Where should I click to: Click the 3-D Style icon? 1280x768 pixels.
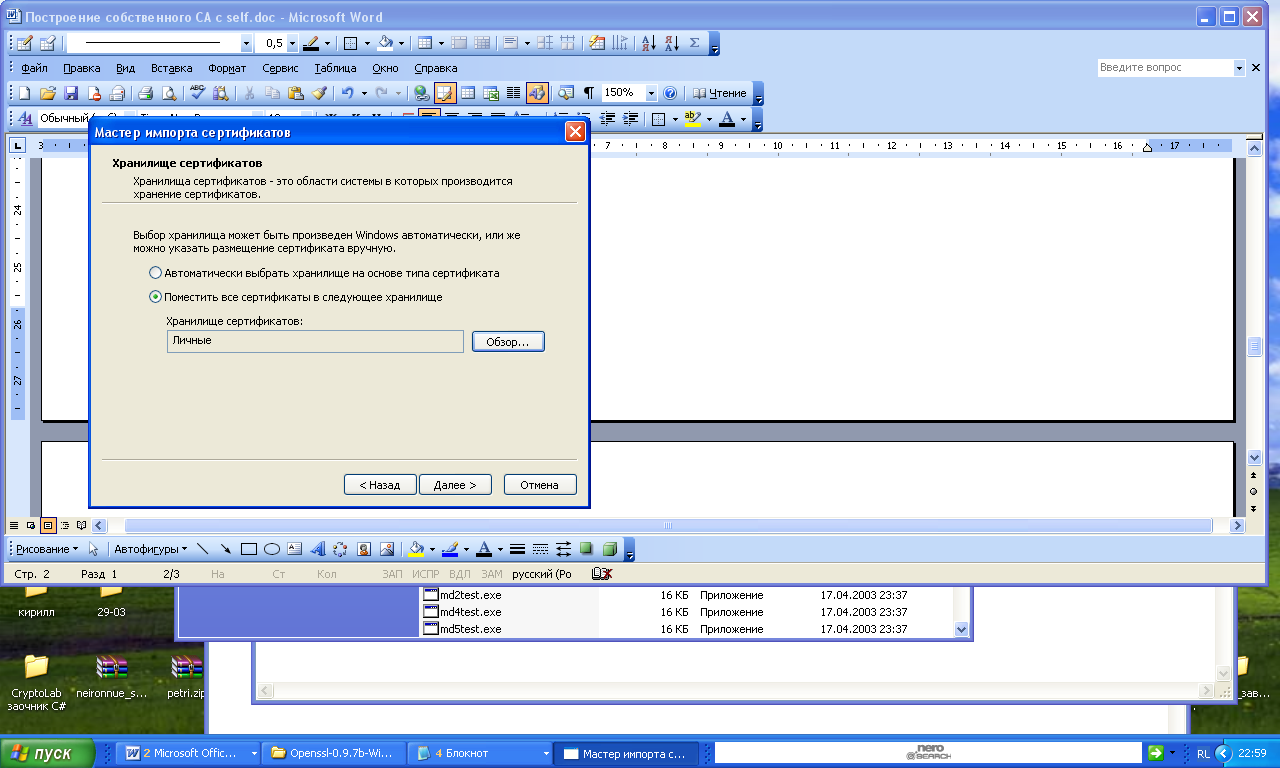(x=610, y=549)
